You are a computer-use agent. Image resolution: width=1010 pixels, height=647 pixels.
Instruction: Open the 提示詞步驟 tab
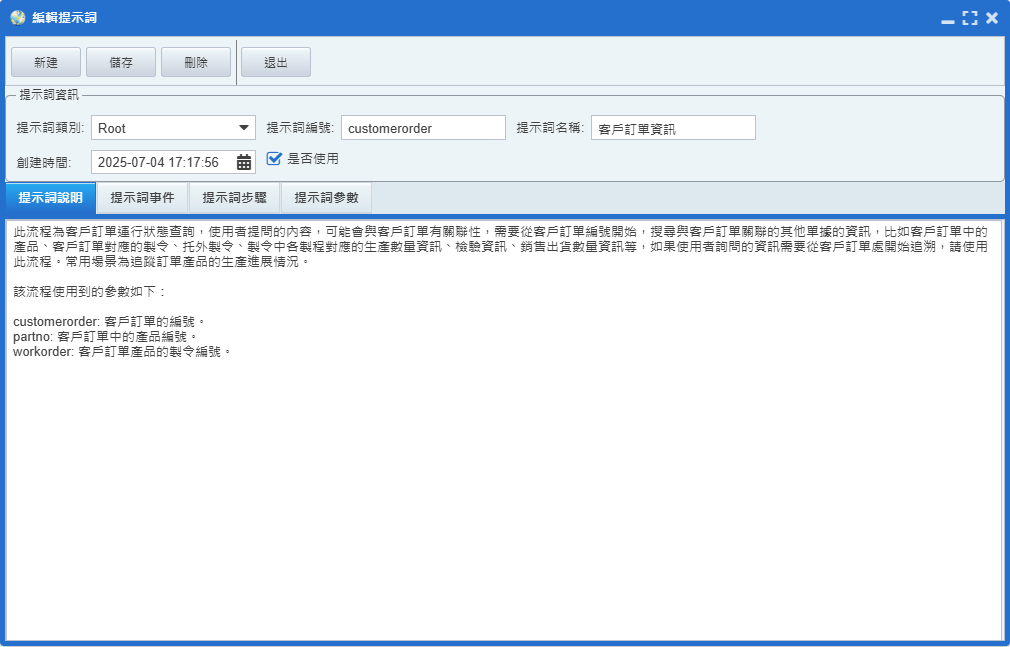click(x=234, y=198)
